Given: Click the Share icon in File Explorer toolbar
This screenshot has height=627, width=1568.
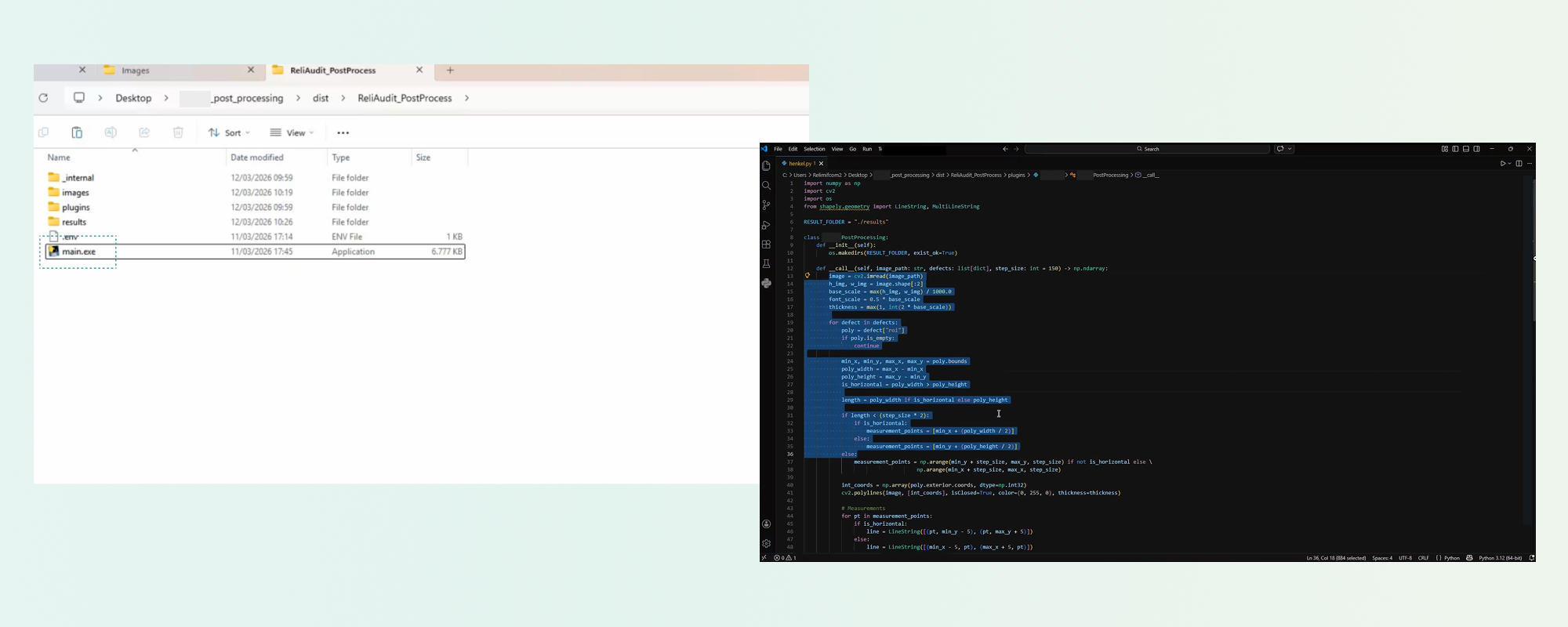Looking at the screenshot, I should [144, 132].
